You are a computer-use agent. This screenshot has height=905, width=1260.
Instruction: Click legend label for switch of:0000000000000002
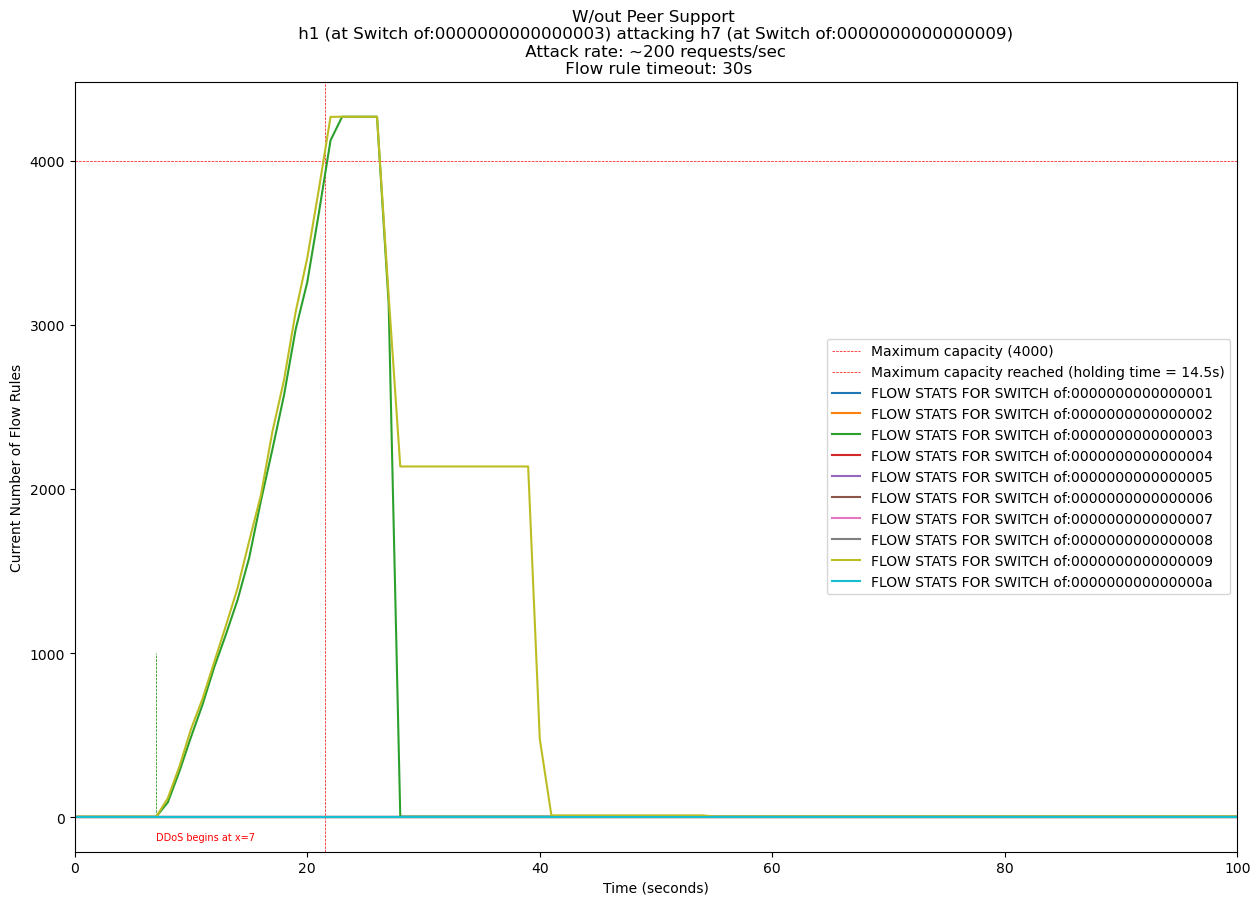tap(1041, 414)
